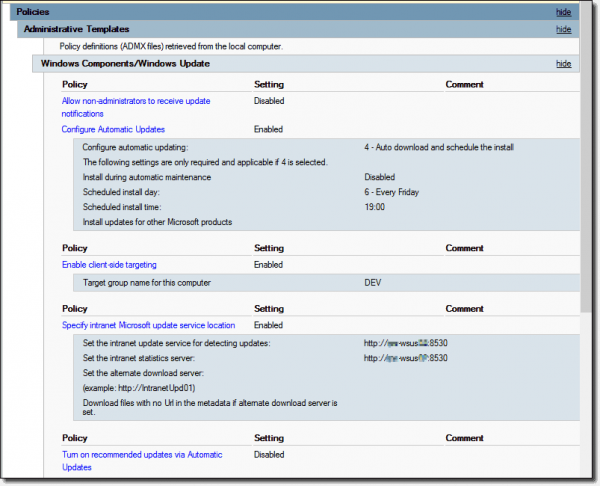The height and width of the screenshot is (486, 600).
Task: Click Disabled value for automatic maintenance install
Action: click(x=380, y=177)
